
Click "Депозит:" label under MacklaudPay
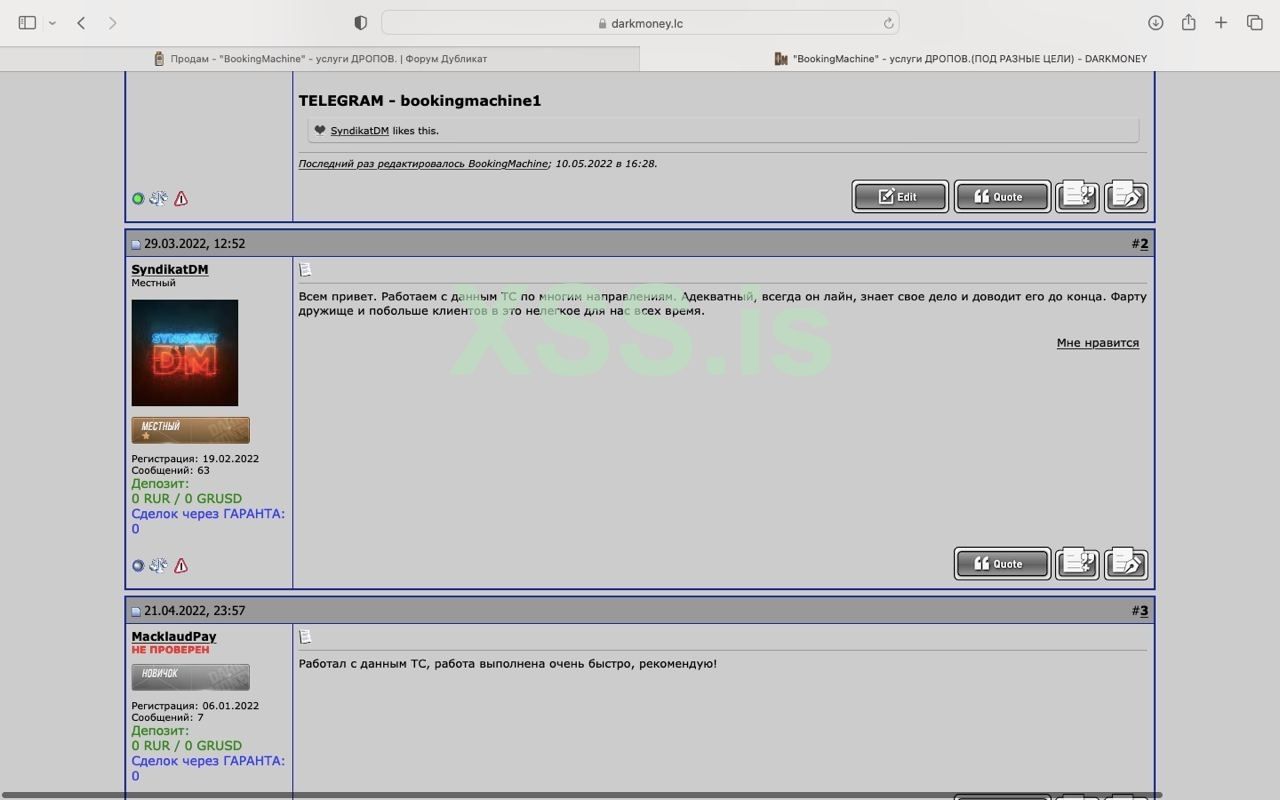(160, 731)
